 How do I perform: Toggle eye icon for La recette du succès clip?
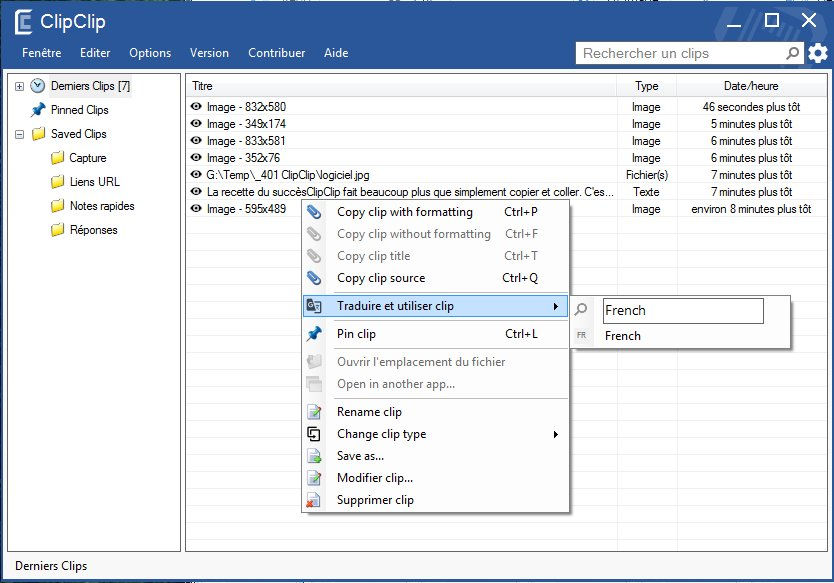pos(196,191)
